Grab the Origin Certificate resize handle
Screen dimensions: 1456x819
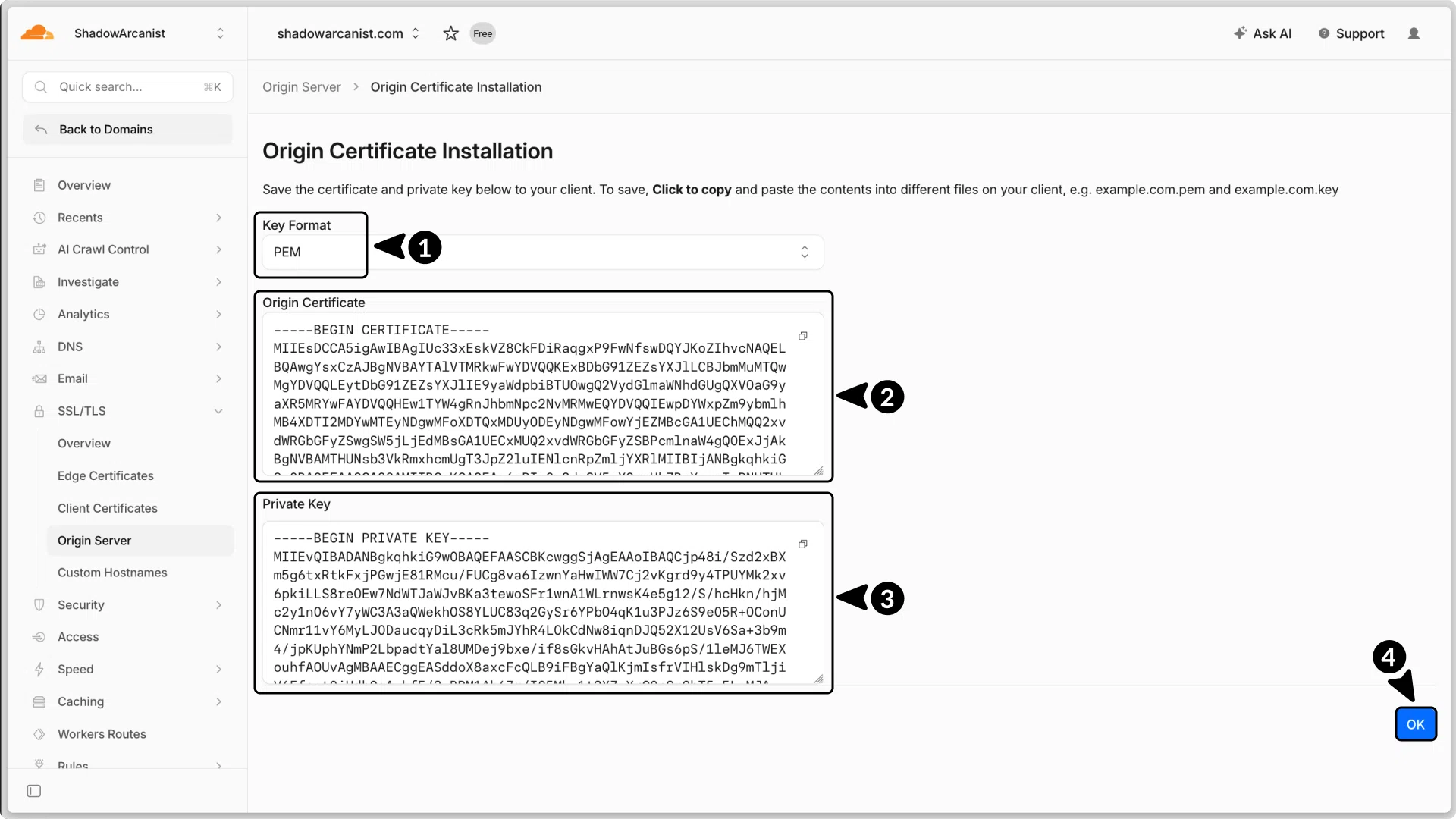[x=818, y=471]
